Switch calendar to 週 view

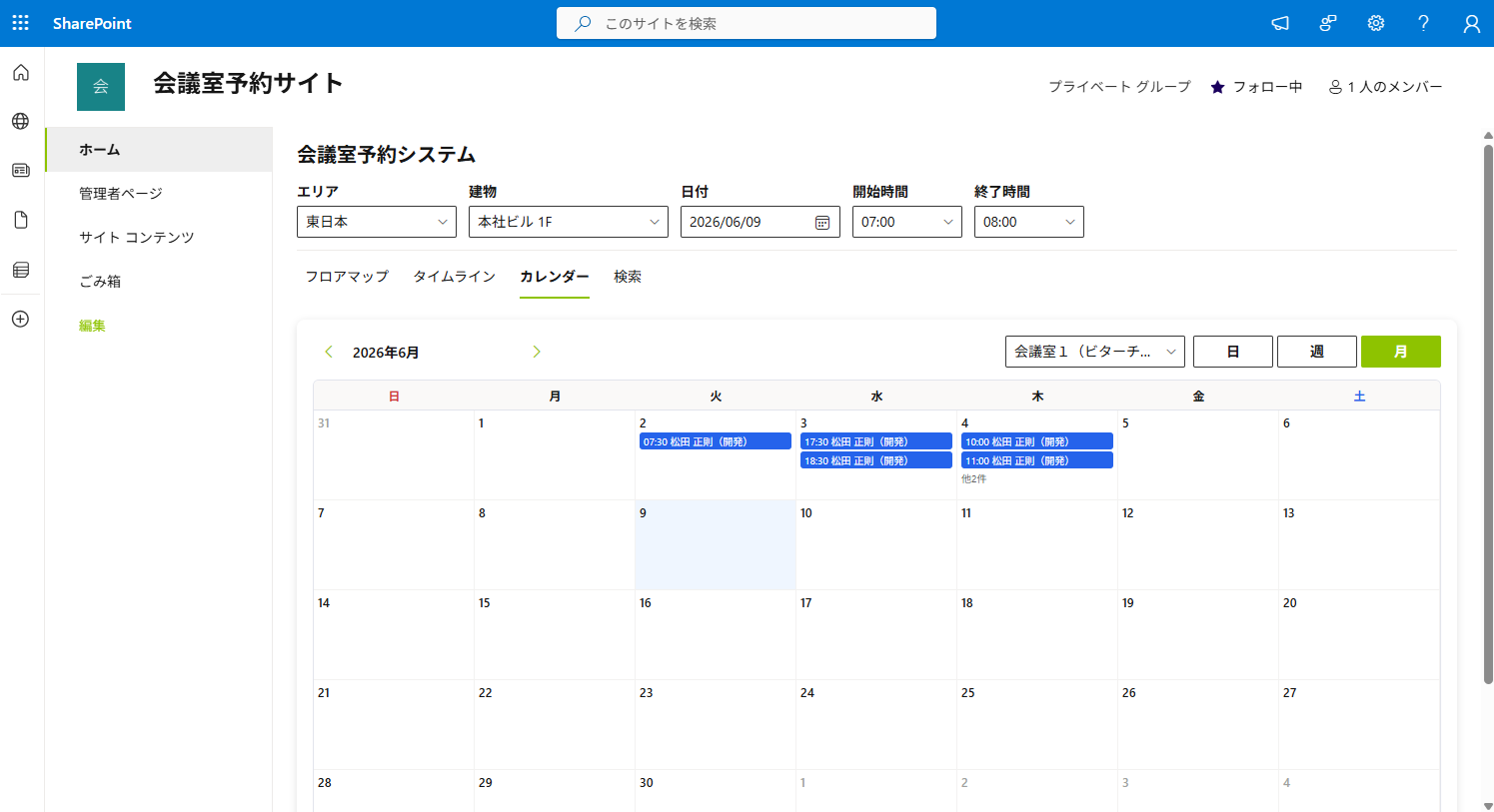pyautogui.click(x=1317, y=352)
